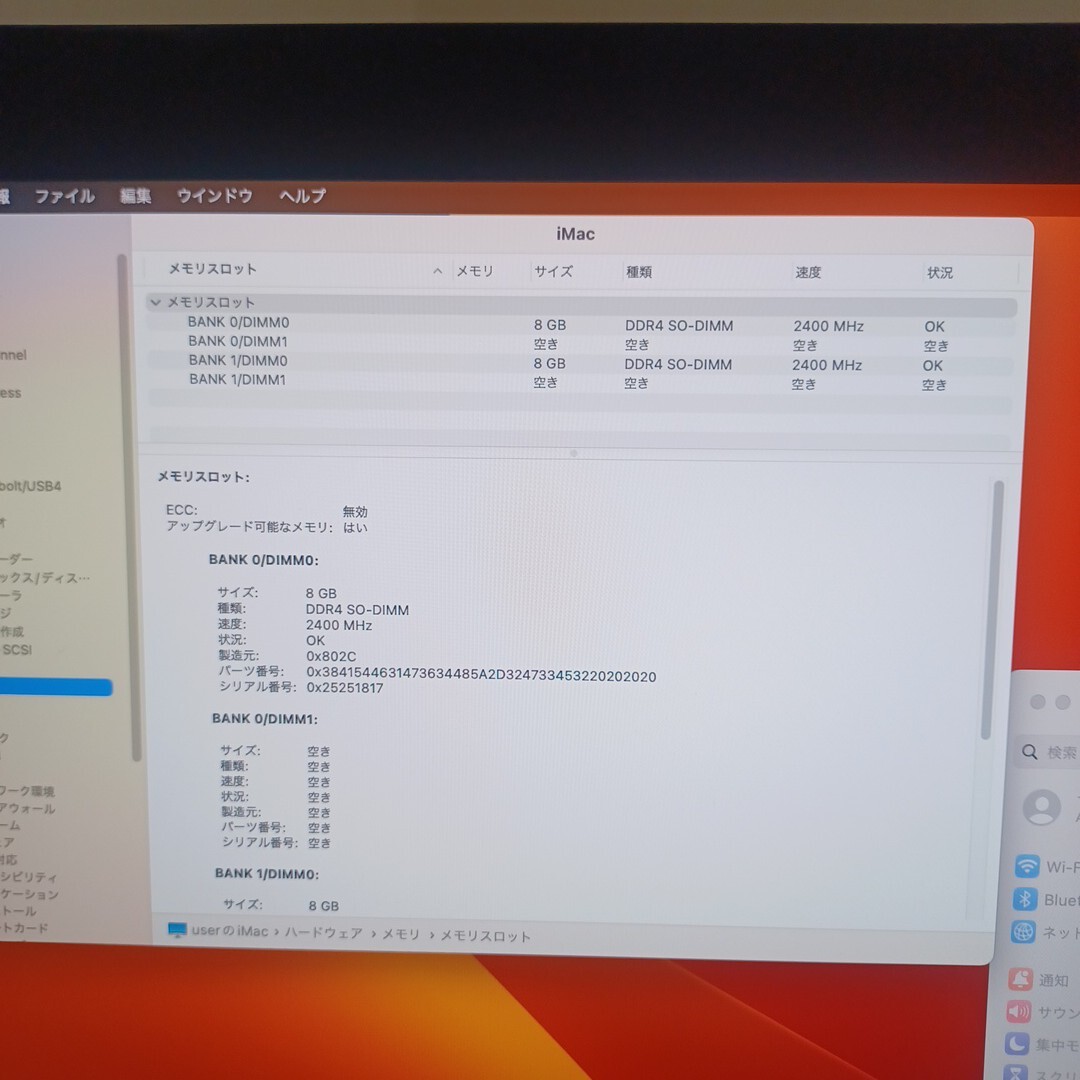Click the serial number value 0x25251817

tap(344, 687)
